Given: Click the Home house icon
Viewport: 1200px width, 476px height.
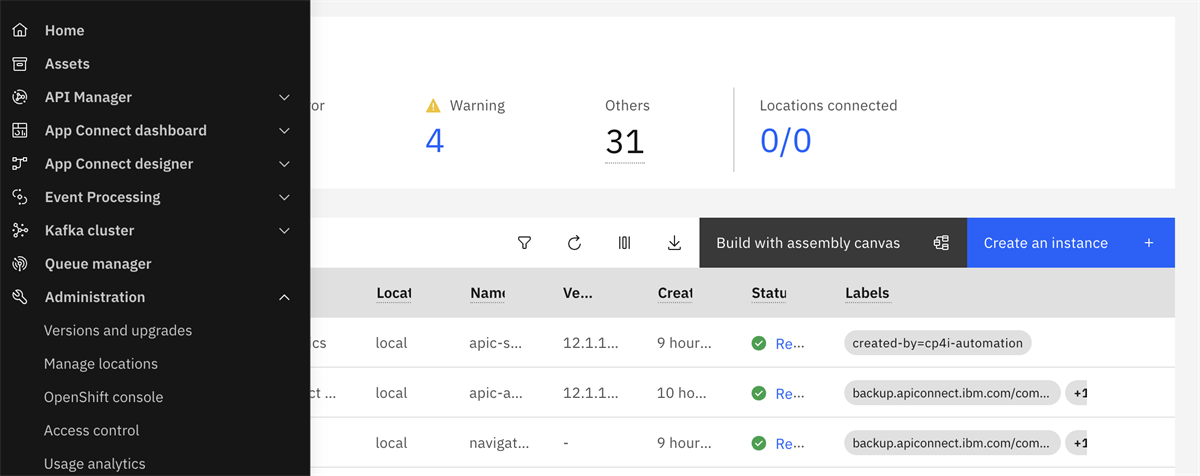Looking at the screenshot, I should point(19,31).
